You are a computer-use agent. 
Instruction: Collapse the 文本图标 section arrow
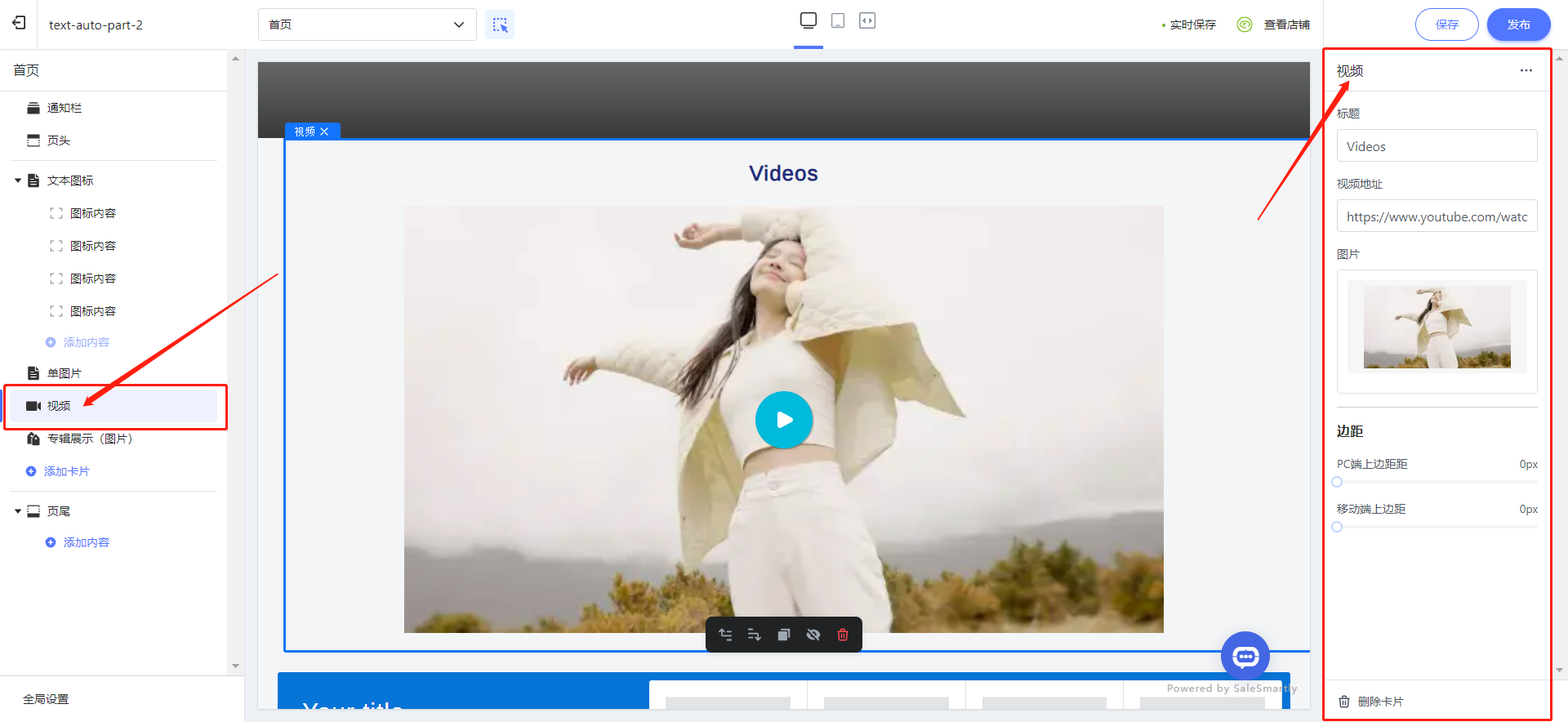18,180
